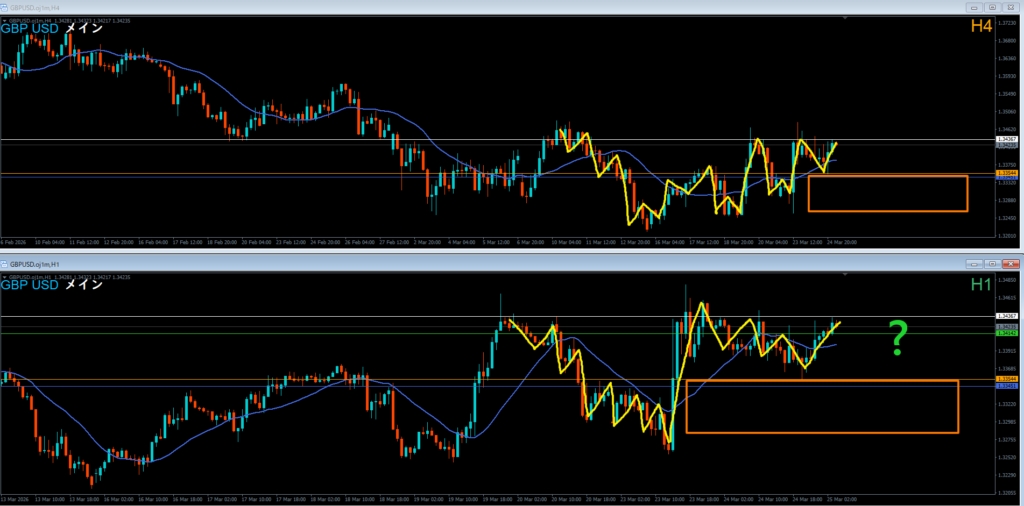Click the 25 Mar 02:00 label on H1 time scale
The width and height of the screenshot is (1024, 506).
coord(842,499)
